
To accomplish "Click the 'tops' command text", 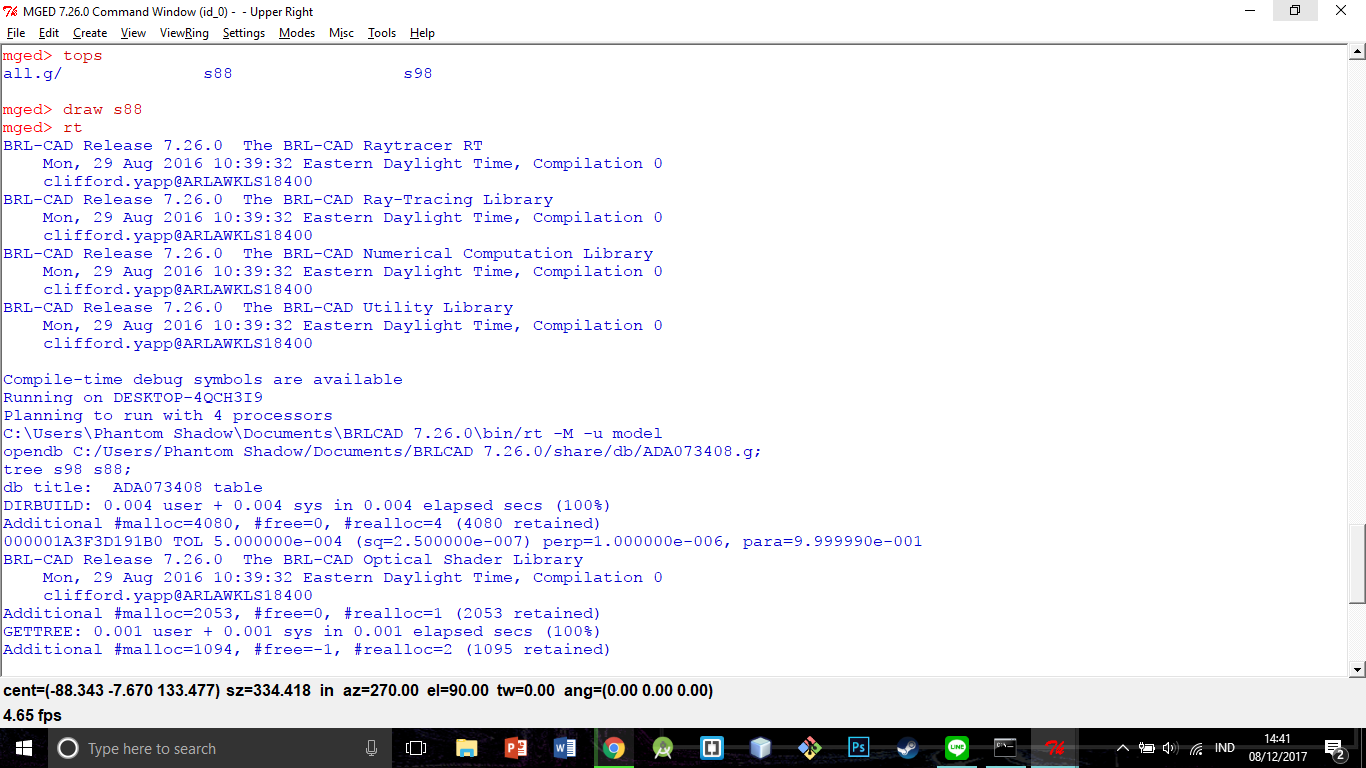I will [83, 56].
